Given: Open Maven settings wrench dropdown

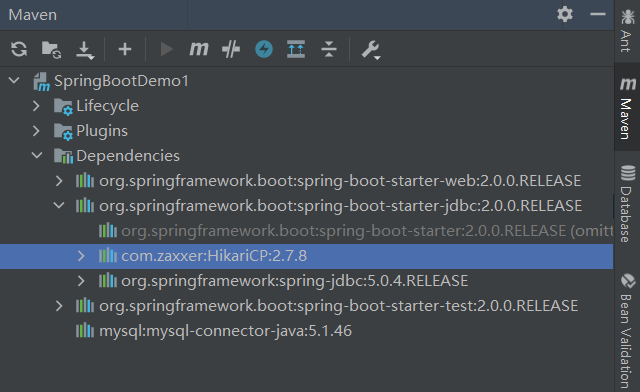Looking at the screenshot, I should click(x=371, y=50).
